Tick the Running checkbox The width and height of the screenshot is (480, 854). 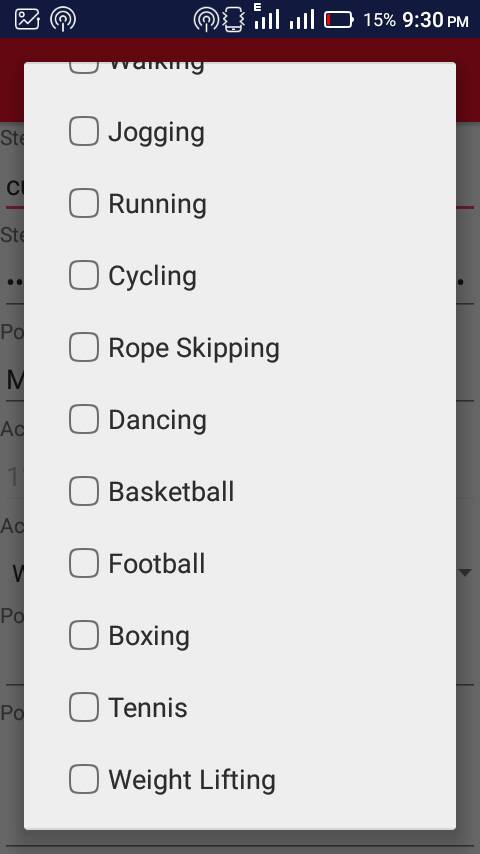click(x=84, y=203)
